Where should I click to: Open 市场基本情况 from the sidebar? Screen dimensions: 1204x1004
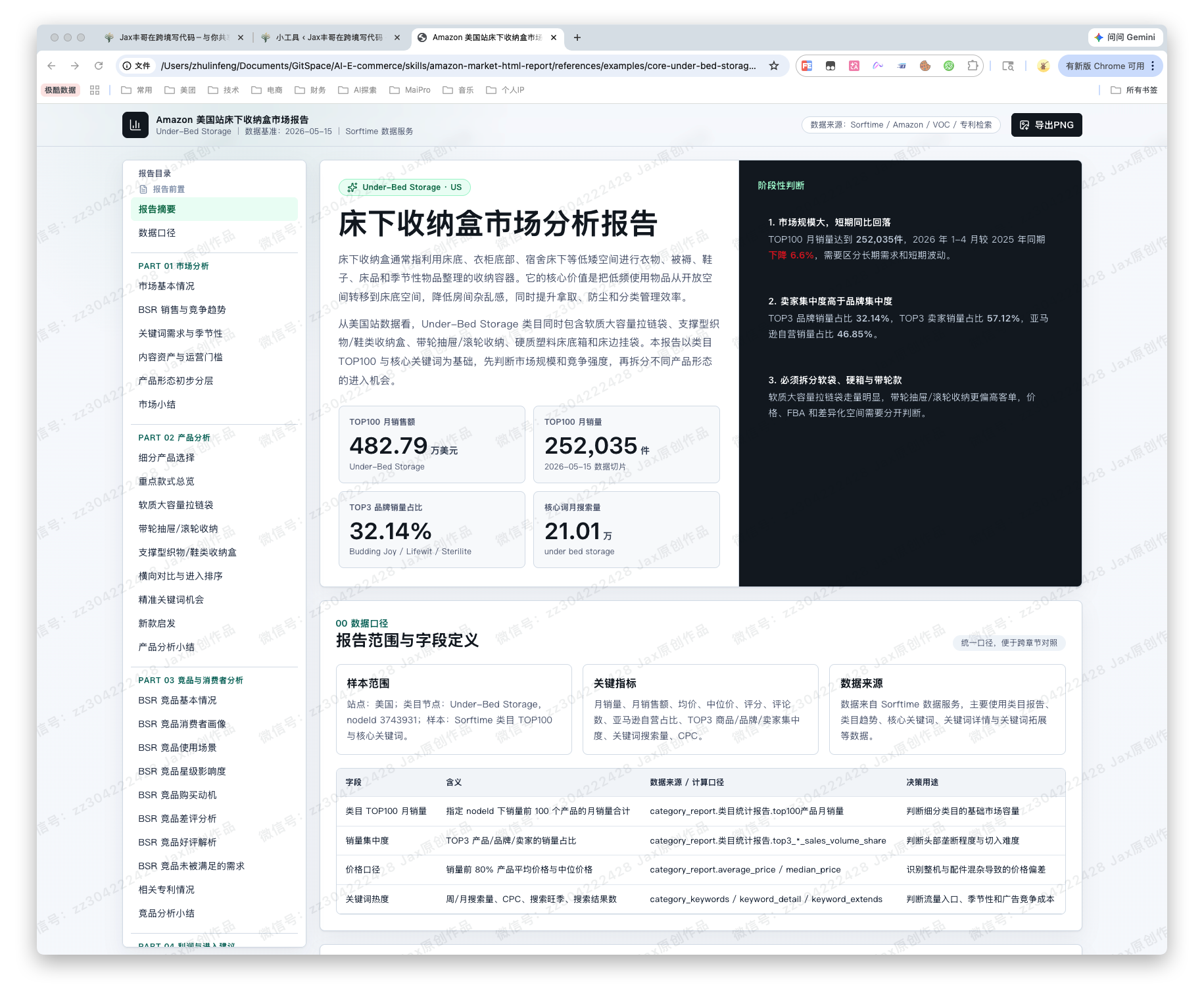click(214, 286)
